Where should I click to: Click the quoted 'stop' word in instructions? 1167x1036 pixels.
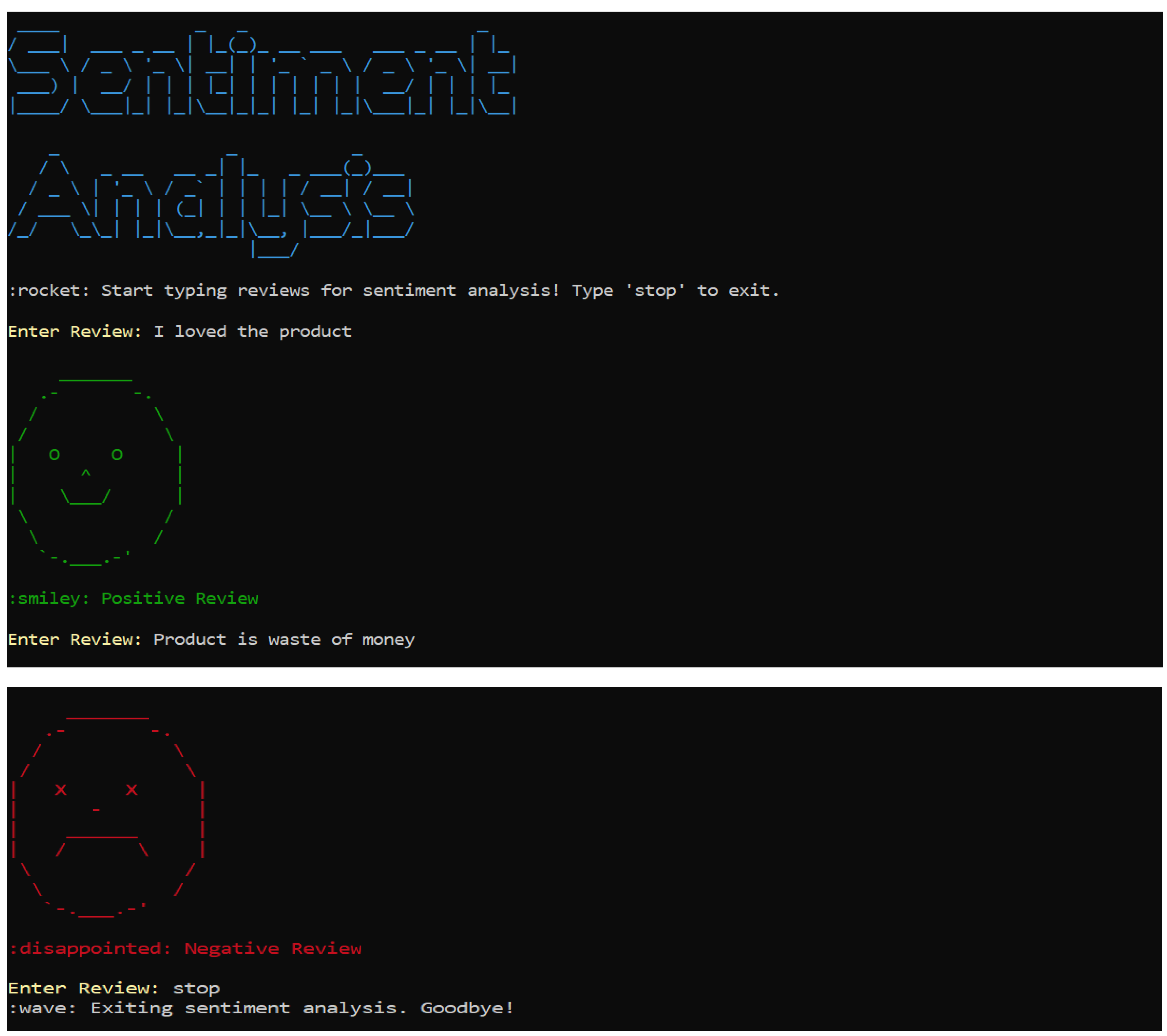pyautogui.click(x=655, y=291)
